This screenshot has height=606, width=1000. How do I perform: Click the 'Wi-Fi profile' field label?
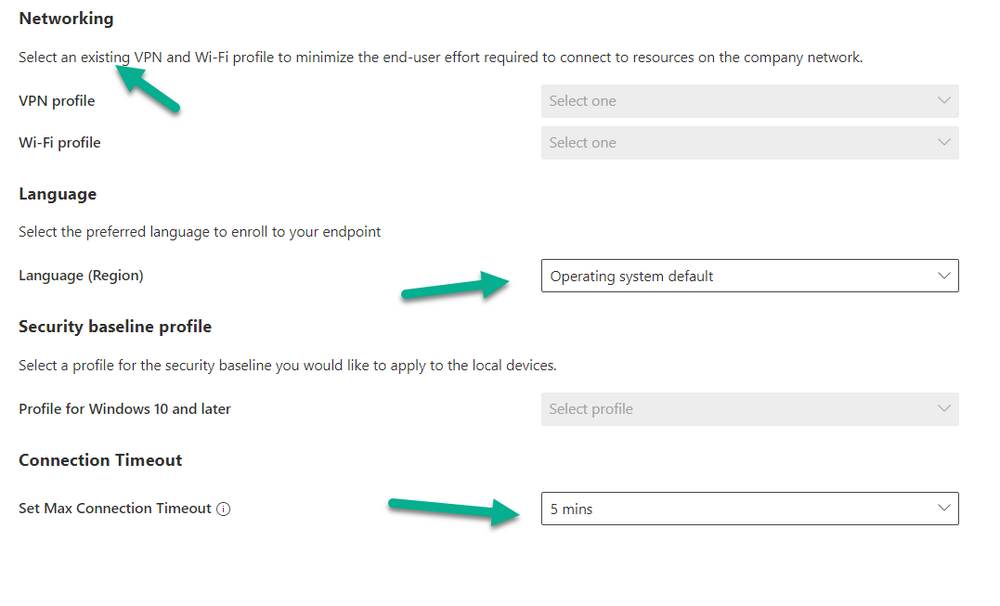coord(60,143)
